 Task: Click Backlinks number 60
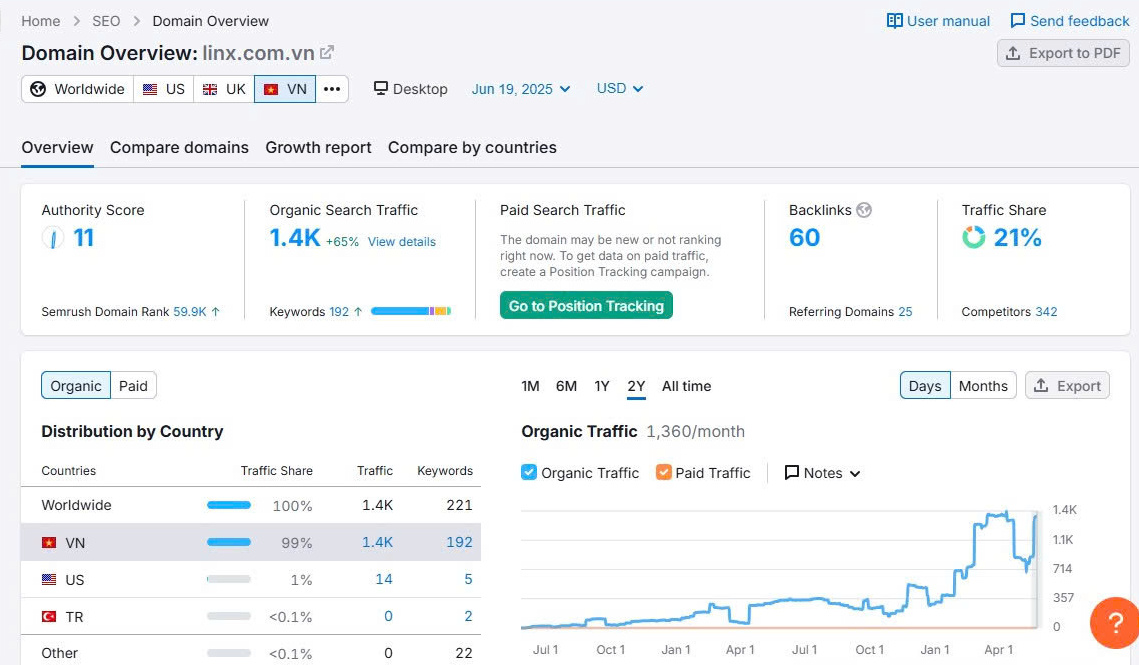[804, 238]
